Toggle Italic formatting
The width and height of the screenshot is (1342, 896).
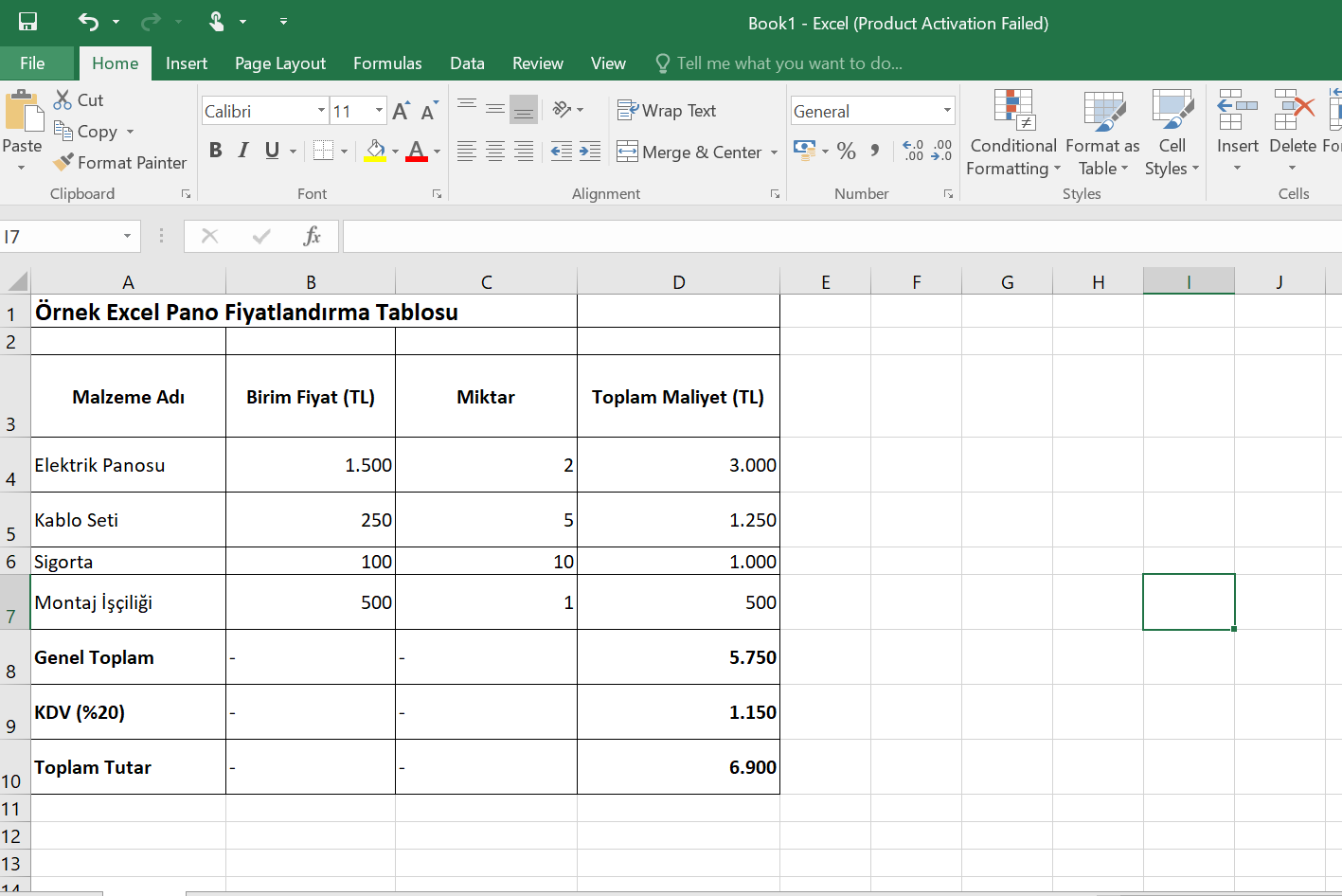[x=243, y=151]
